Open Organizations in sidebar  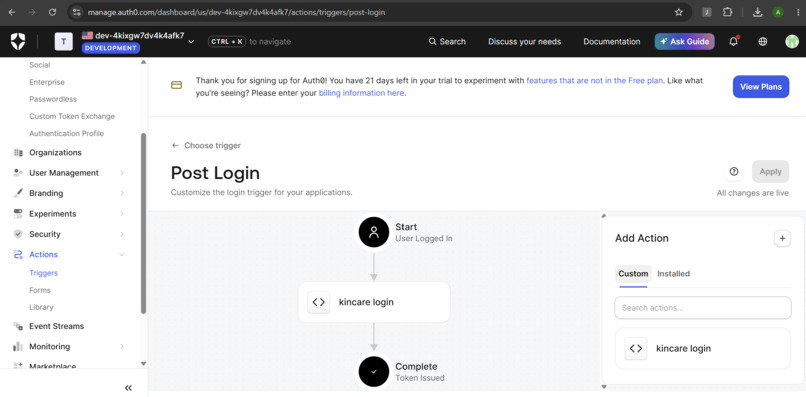point(55,153)
